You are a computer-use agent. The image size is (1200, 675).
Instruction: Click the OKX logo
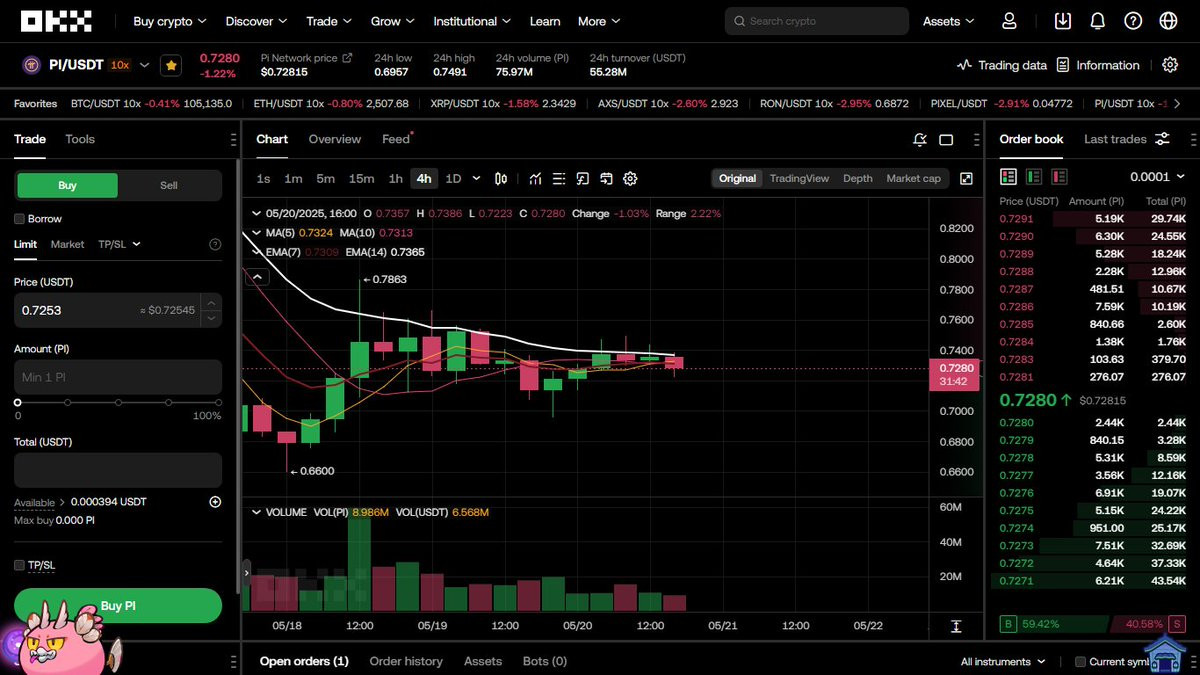(56, 21)
